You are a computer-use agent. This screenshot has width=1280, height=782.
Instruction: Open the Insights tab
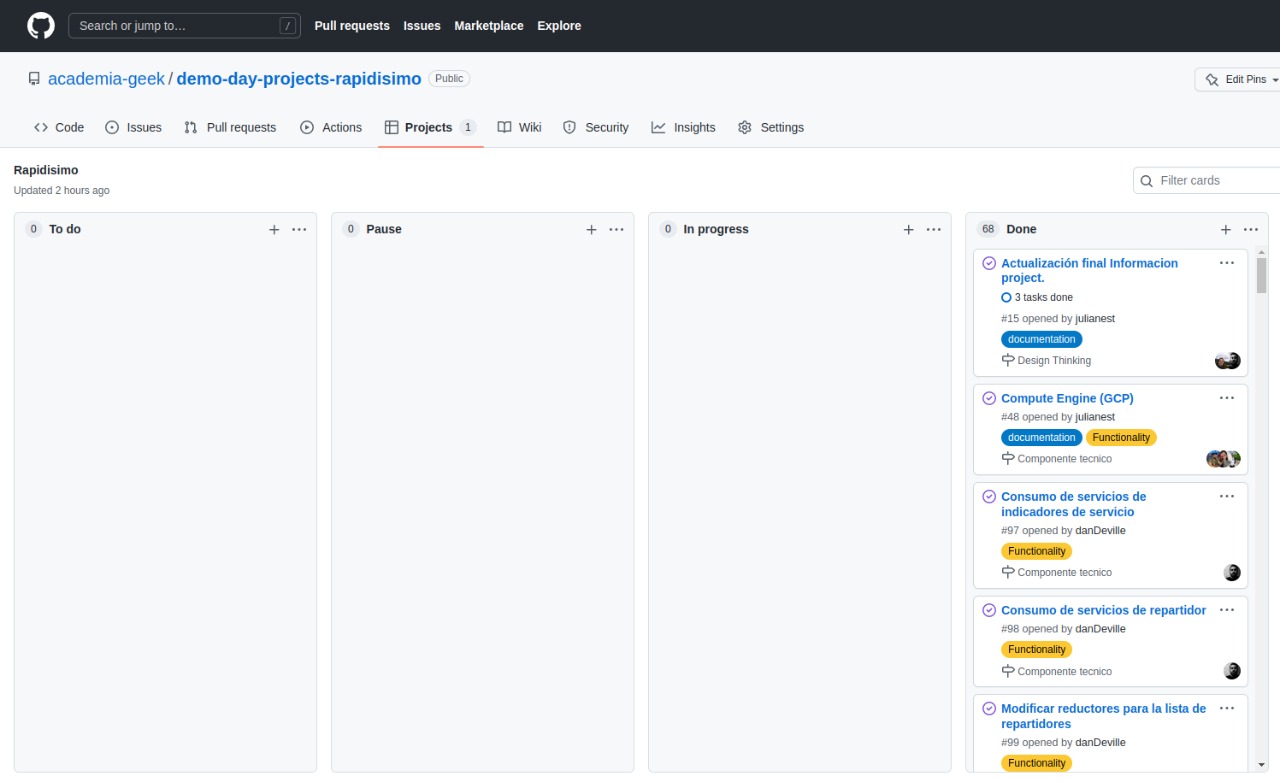tap(683, 127)
